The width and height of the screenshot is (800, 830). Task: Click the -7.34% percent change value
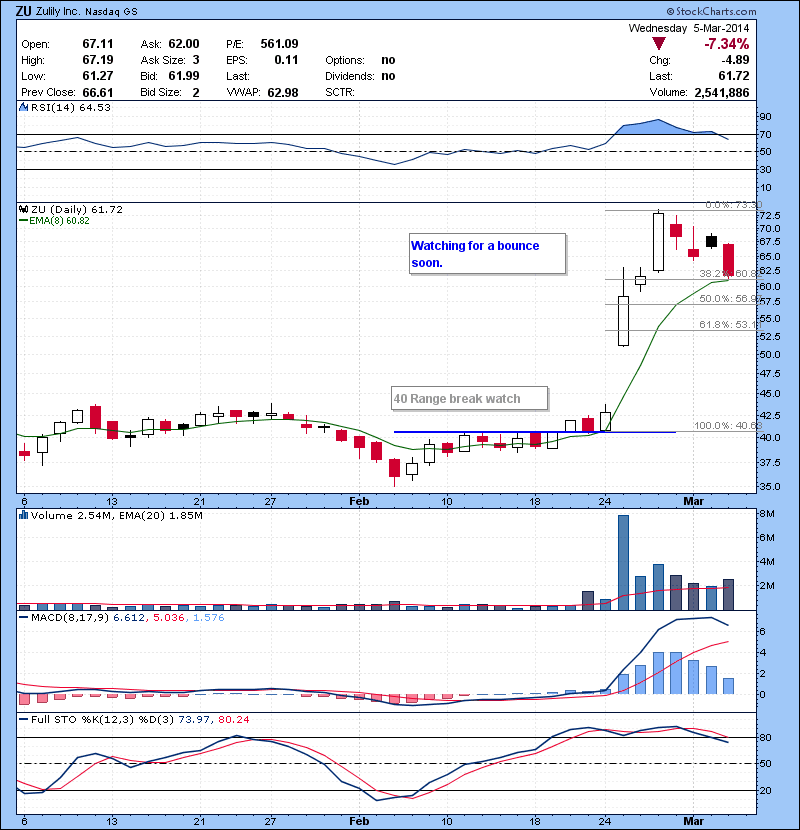tap(726, 44)
